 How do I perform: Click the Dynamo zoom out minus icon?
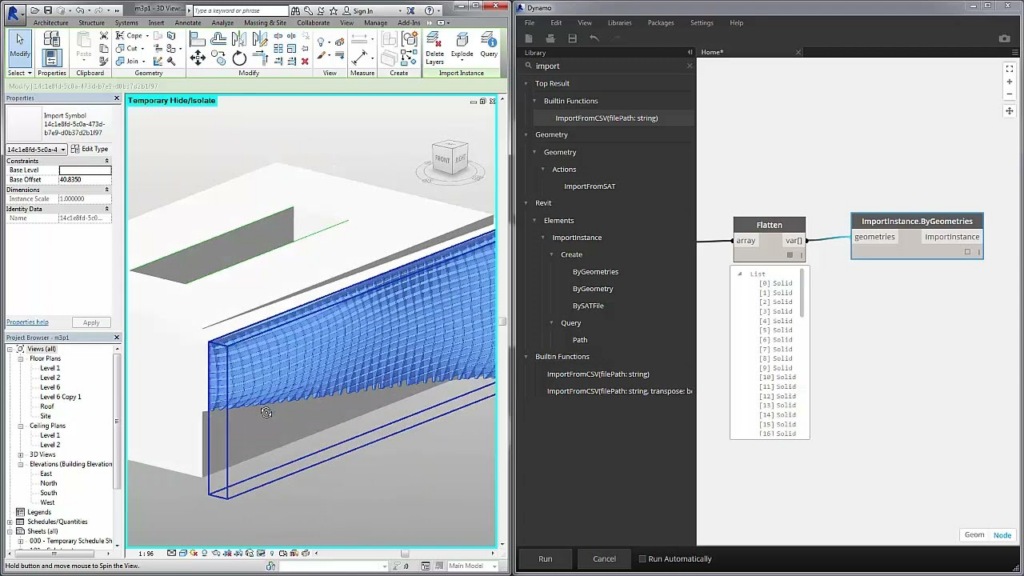tap(1010, 94)
